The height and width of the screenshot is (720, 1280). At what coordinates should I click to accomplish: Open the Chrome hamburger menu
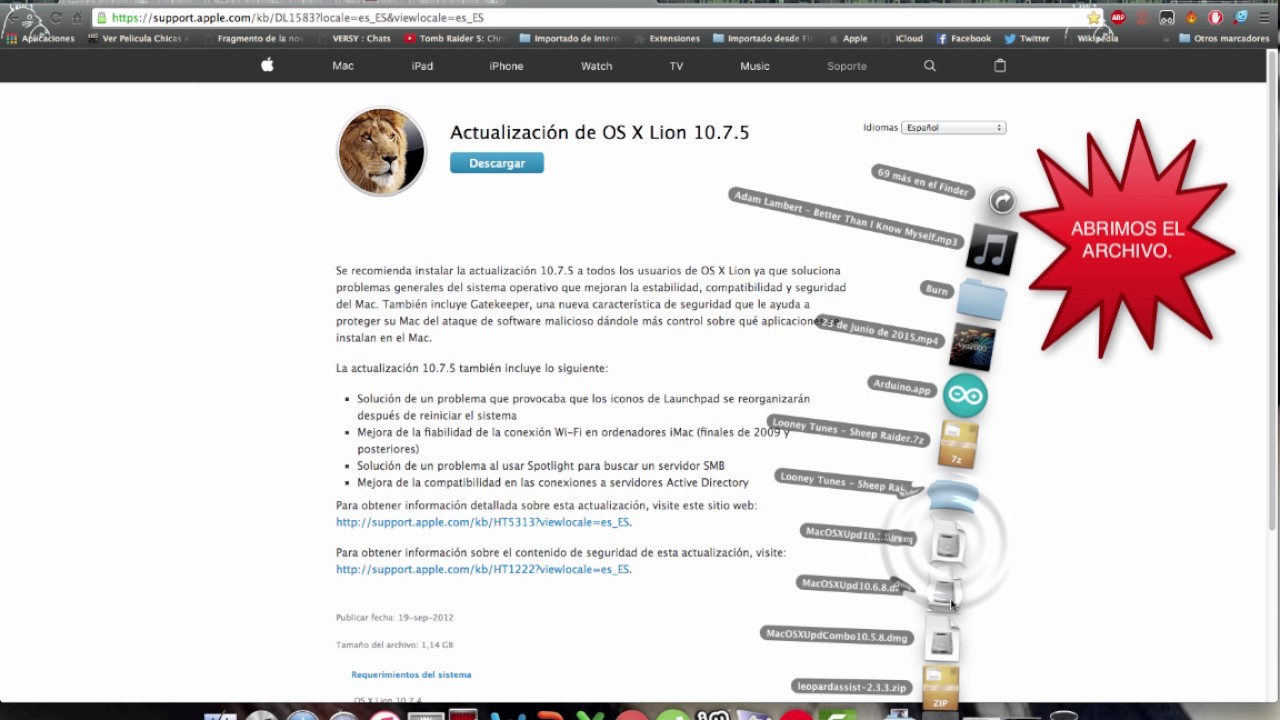[x=1263, y=17]
